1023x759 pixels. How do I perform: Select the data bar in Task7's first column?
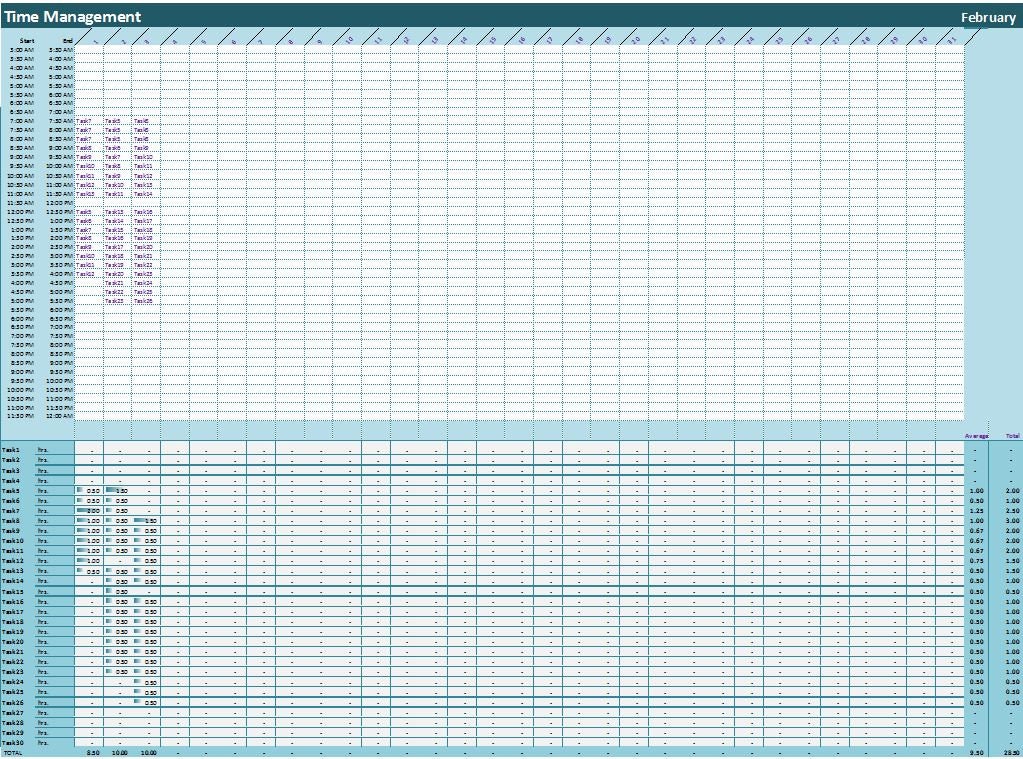tap(81, 512)
